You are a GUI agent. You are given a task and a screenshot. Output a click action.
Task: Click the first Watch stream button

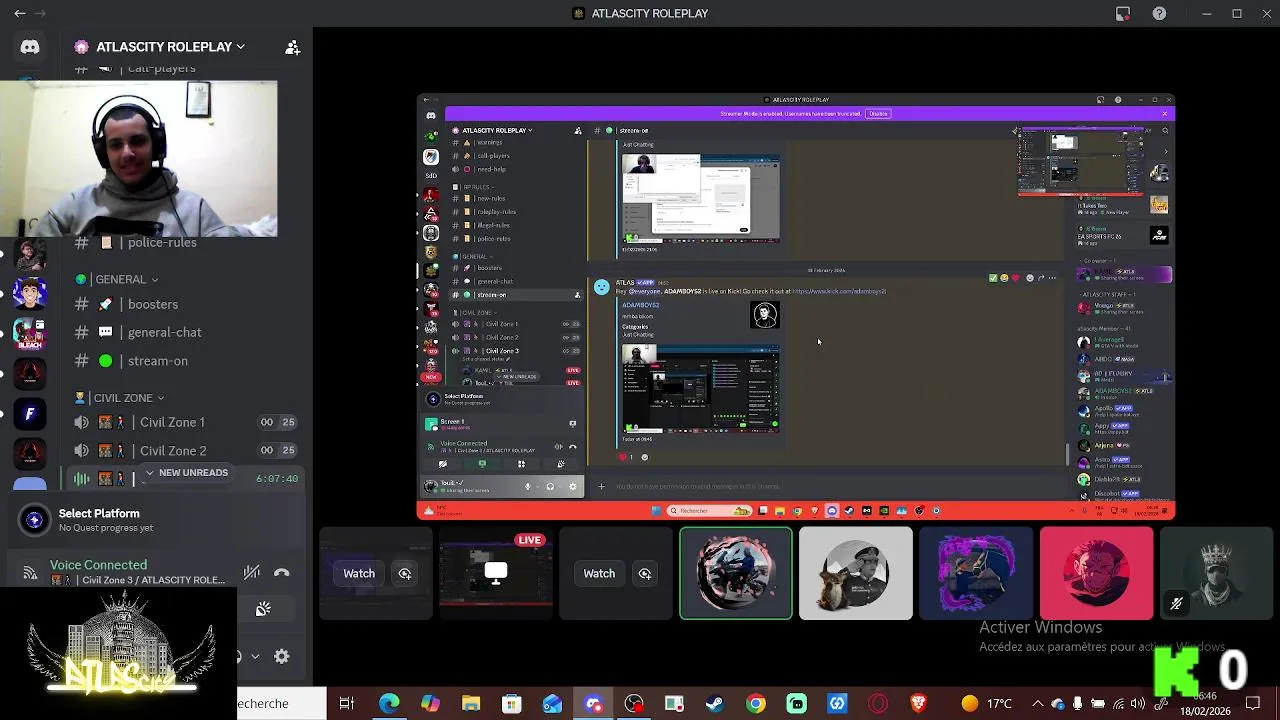(359, 573)
